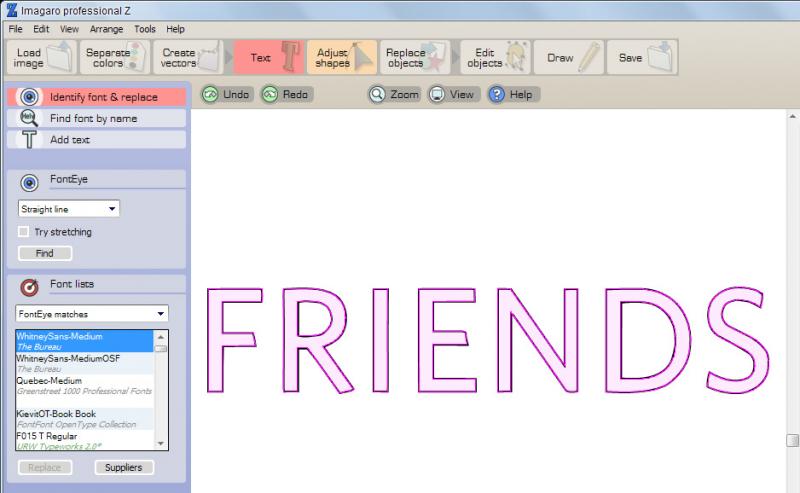Select the Text toolbar step
The image size is (800, 493).
point(268,58)
